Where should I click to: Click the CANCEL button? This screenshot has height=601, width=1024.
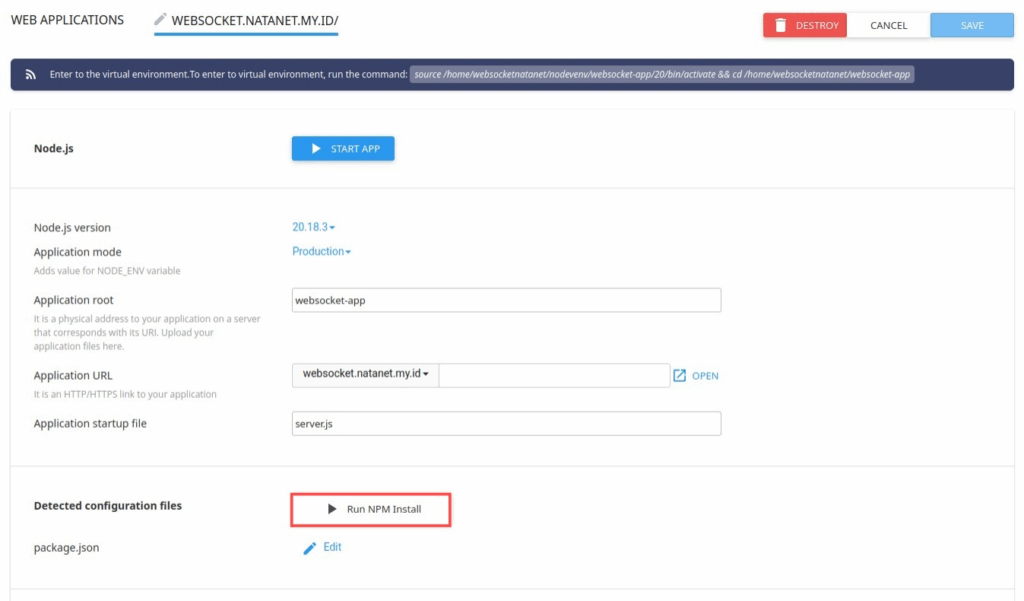[888, 25]
